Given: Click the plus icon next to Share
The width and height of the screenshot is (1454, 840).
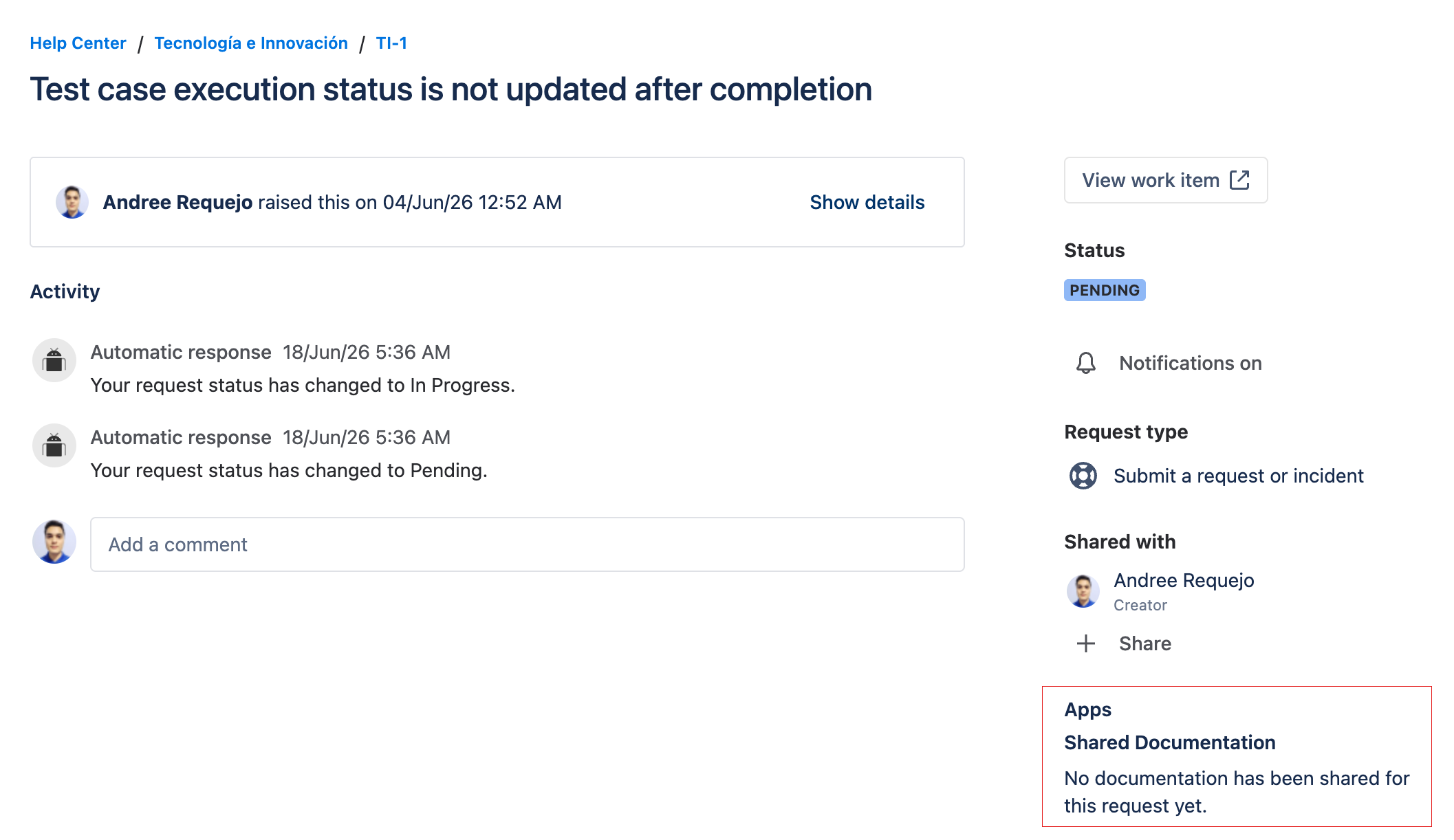Looking at the screenshot, I should pyautogui.click(x=1086, y=643).
